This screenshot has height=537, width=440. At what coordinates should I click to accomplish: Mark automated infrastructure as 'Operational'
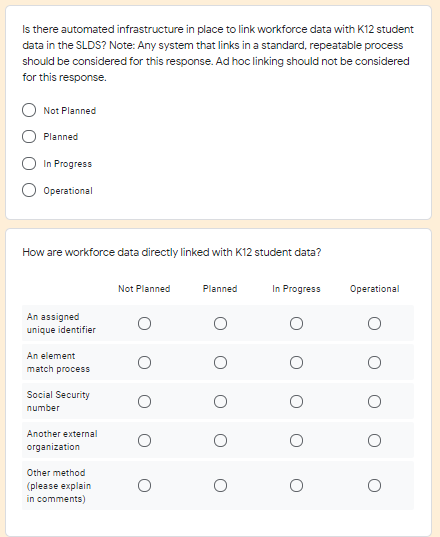(29, 190)
